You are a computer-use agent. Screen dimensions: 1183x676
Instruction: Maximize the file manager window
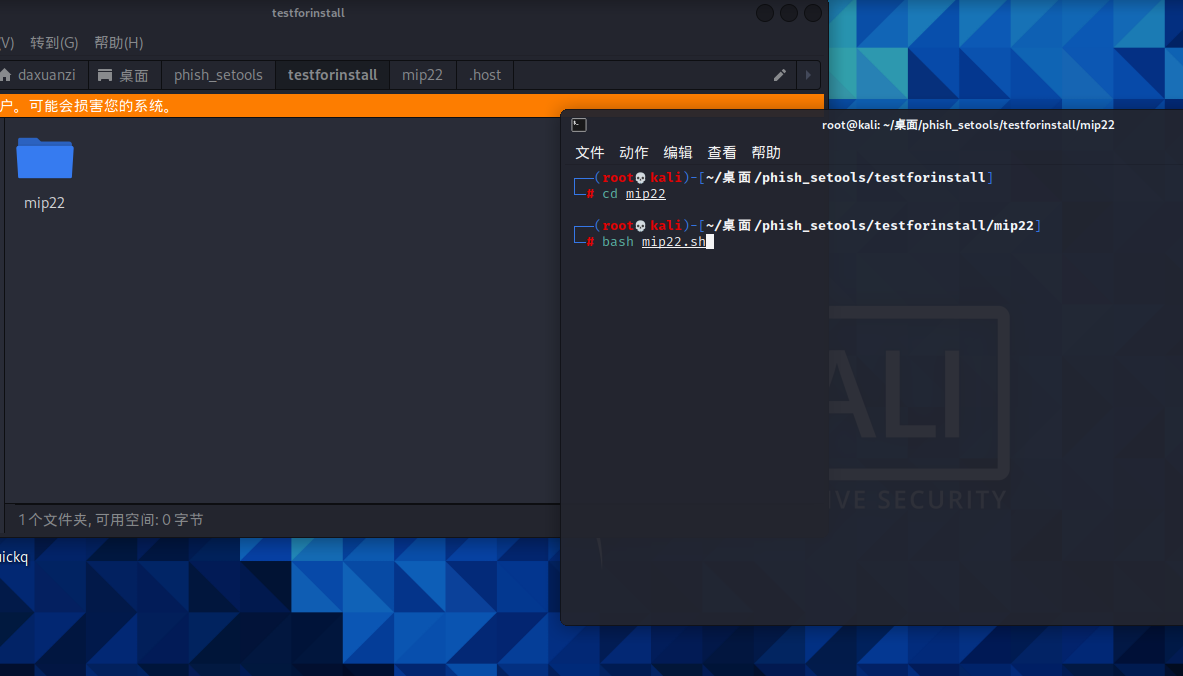click(x=788, y=13)
